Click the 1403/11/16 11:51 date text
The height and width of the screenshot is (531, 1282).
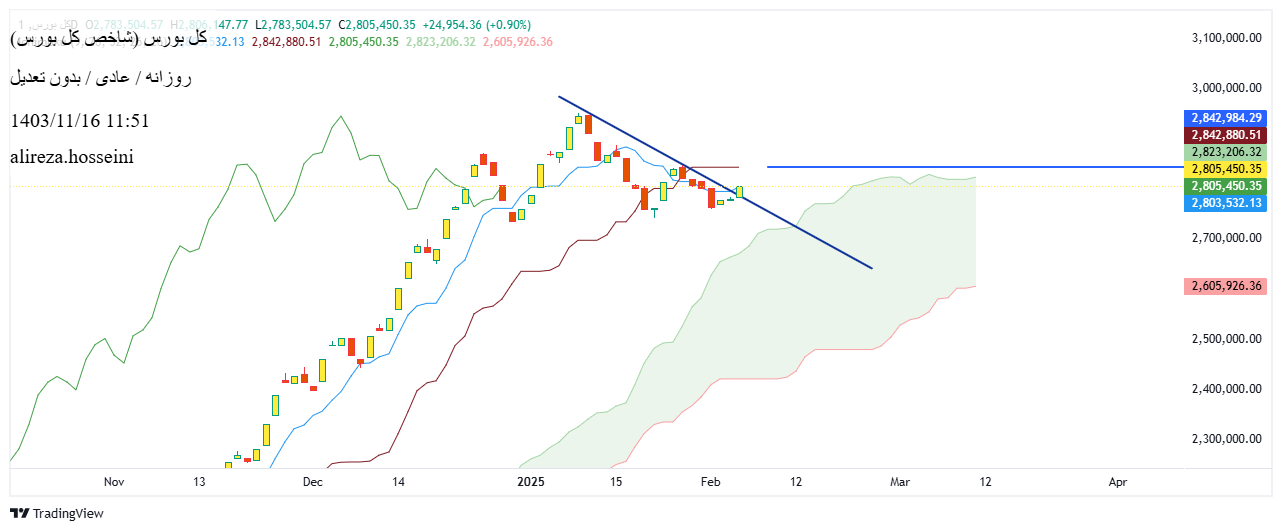(x=79, y=121)
